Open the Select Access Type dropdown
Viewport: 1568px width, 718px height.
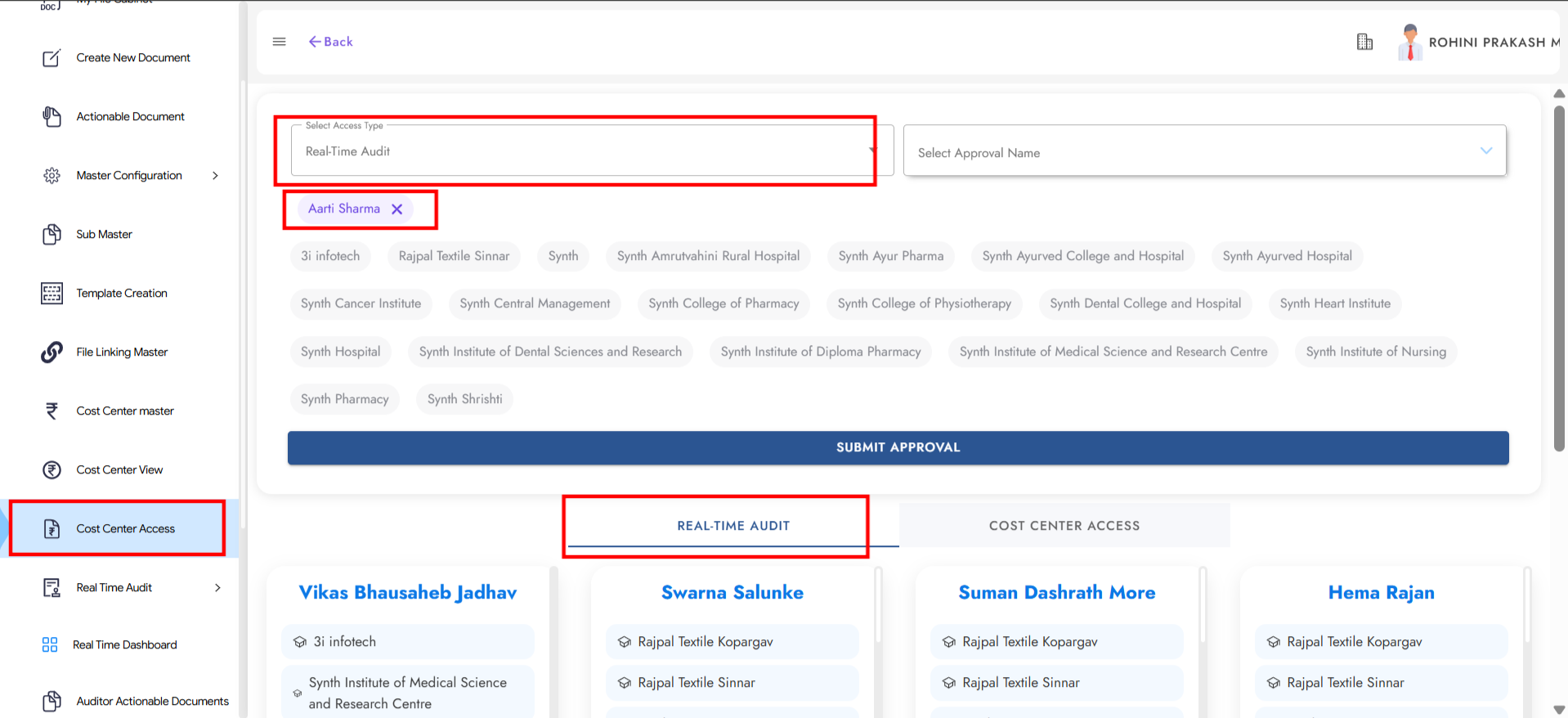pos(584,151)
